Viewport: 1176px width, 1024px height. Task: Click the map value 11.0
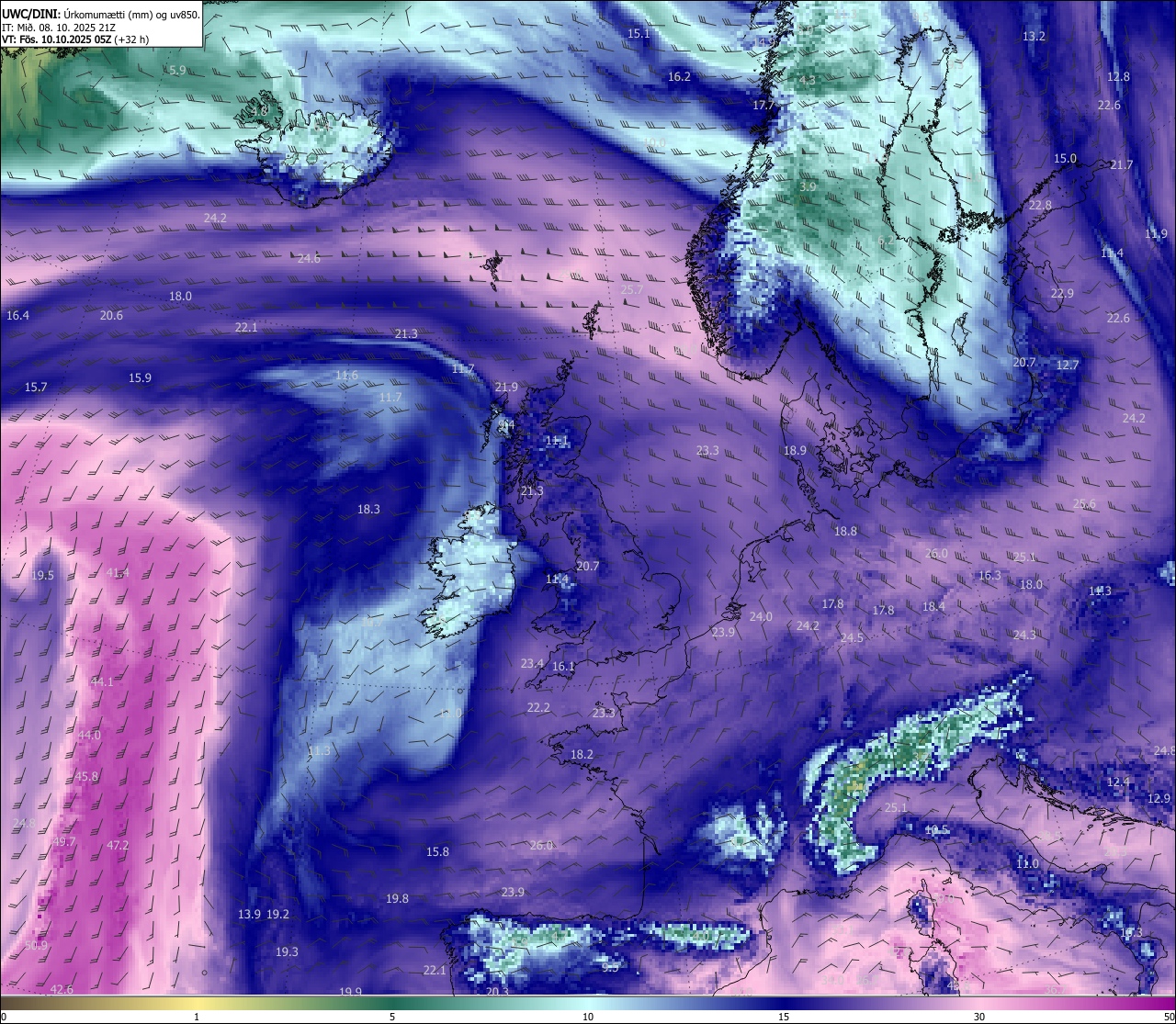point(1027,863)
